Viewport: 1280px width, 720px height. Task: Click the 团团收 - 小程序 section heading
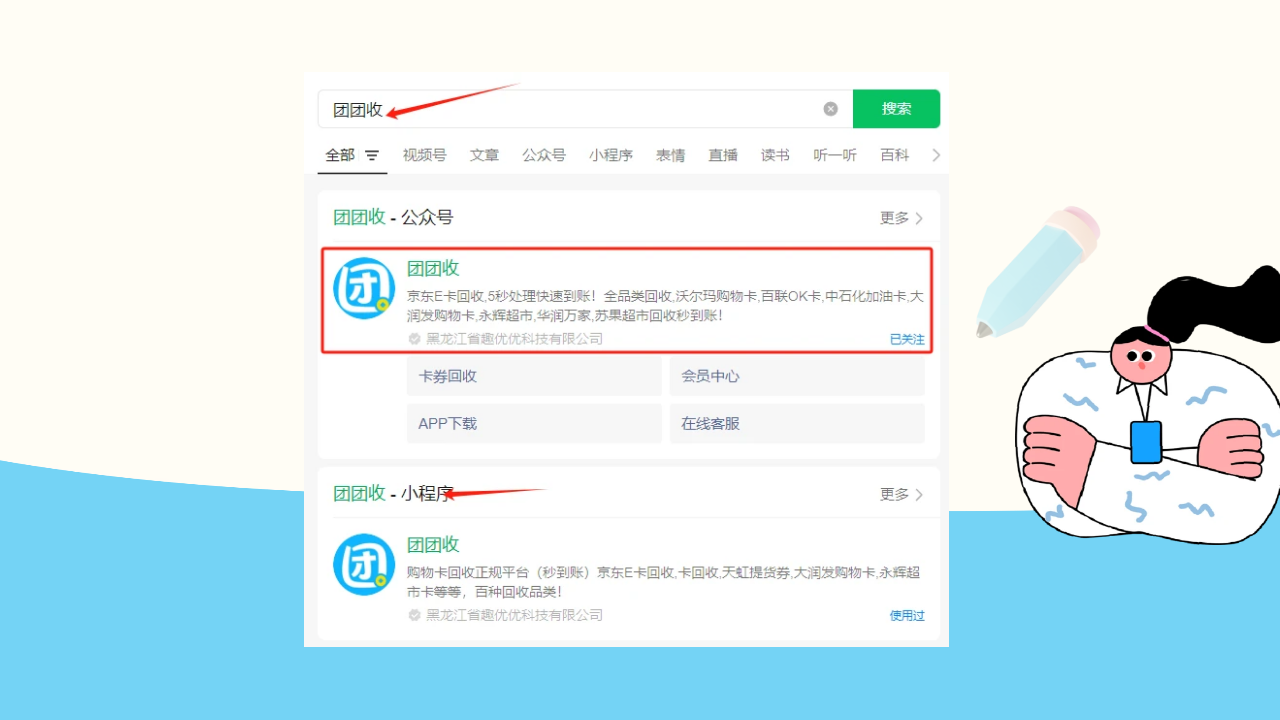coord(393,493)
